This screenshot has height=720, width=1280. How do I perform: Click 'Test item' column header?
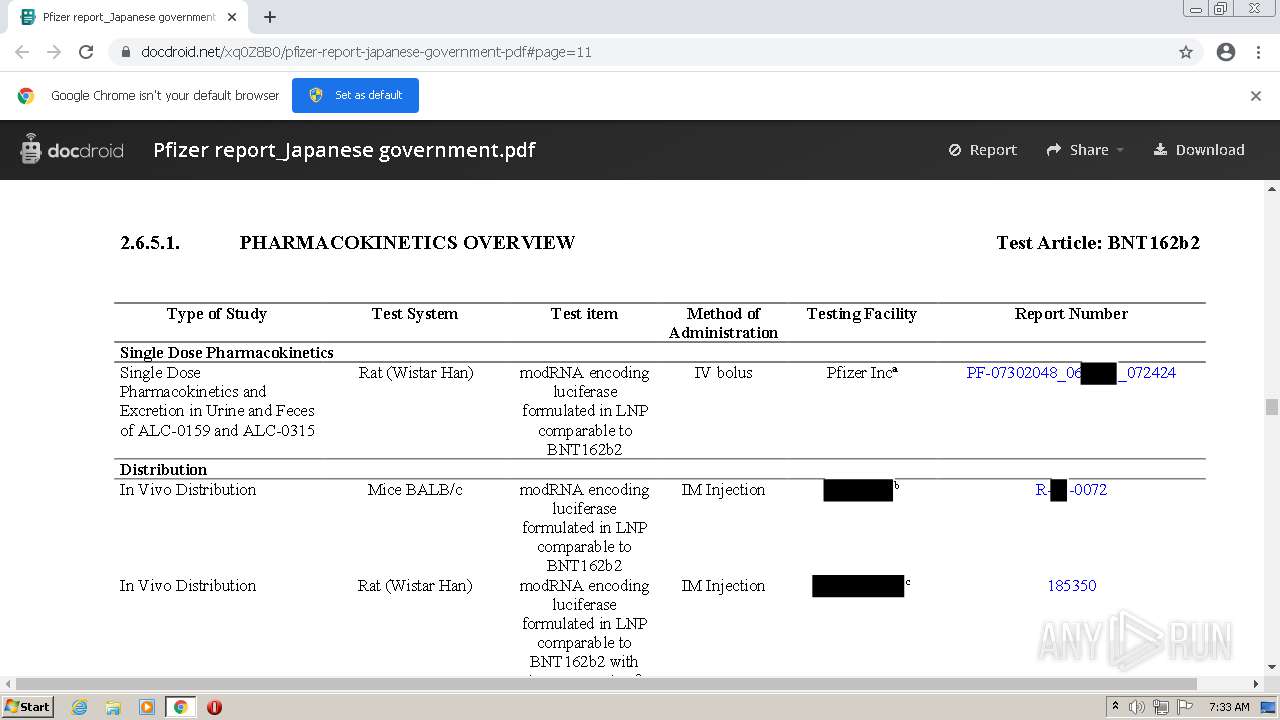click(x=584, y=314)
